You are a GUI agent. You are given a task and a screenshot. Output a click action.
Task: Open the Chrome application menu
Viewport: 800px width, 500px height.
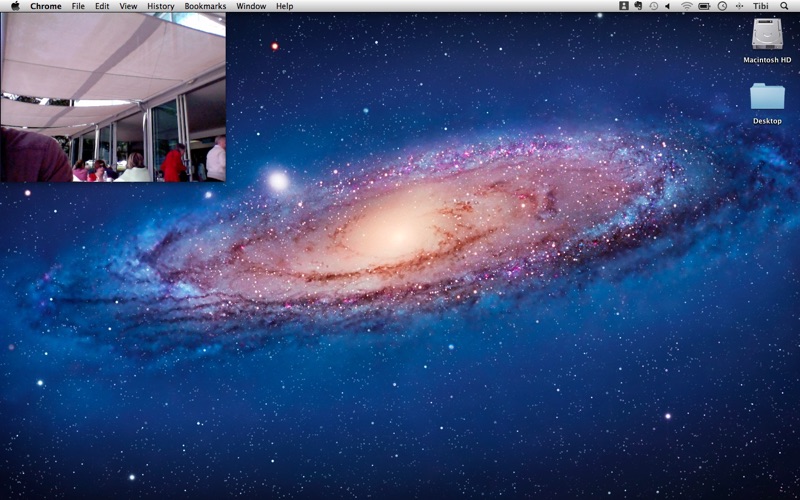click(x=46, y=6)
